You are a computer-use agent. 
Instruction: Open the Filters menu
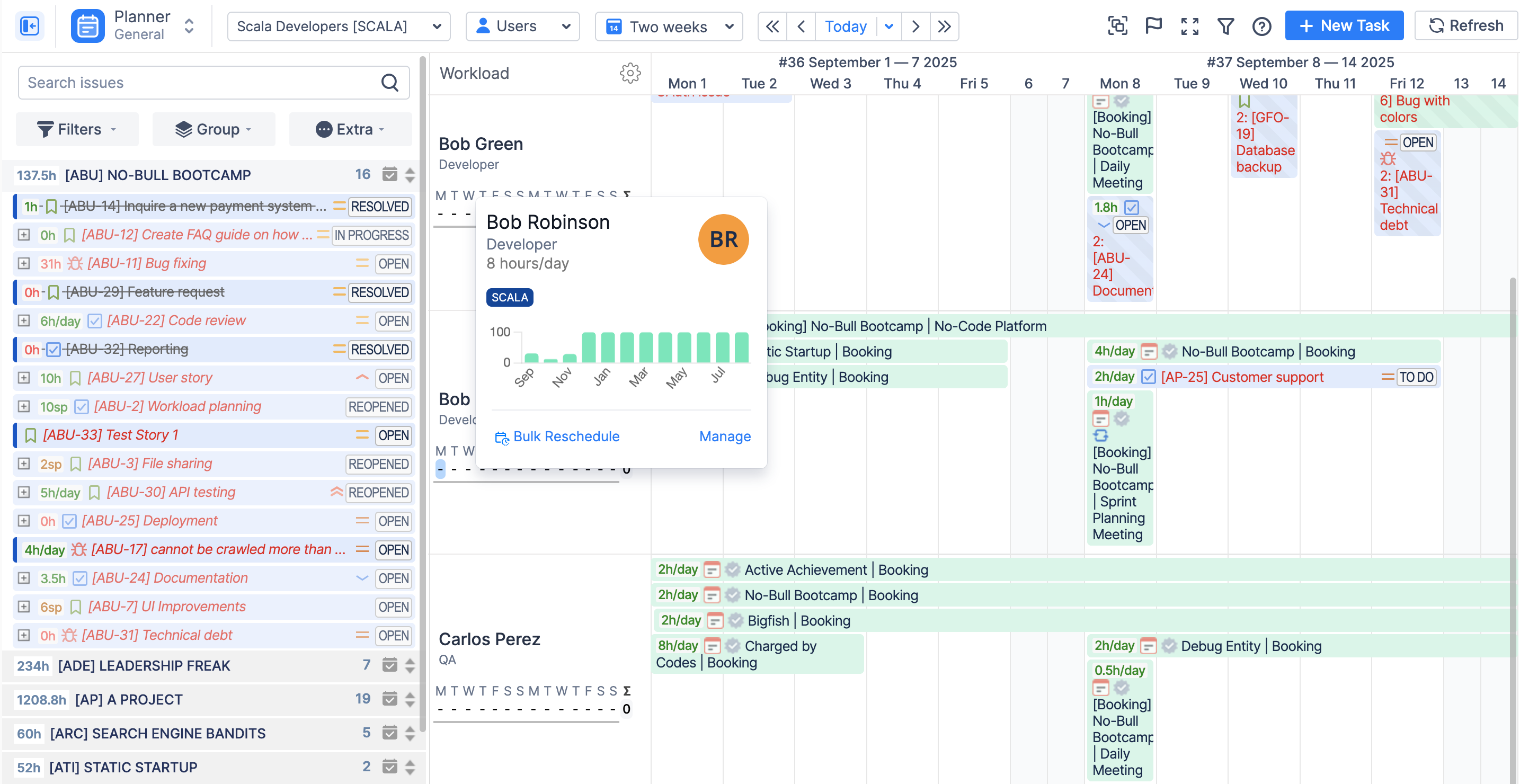click(x=77, y=129)
